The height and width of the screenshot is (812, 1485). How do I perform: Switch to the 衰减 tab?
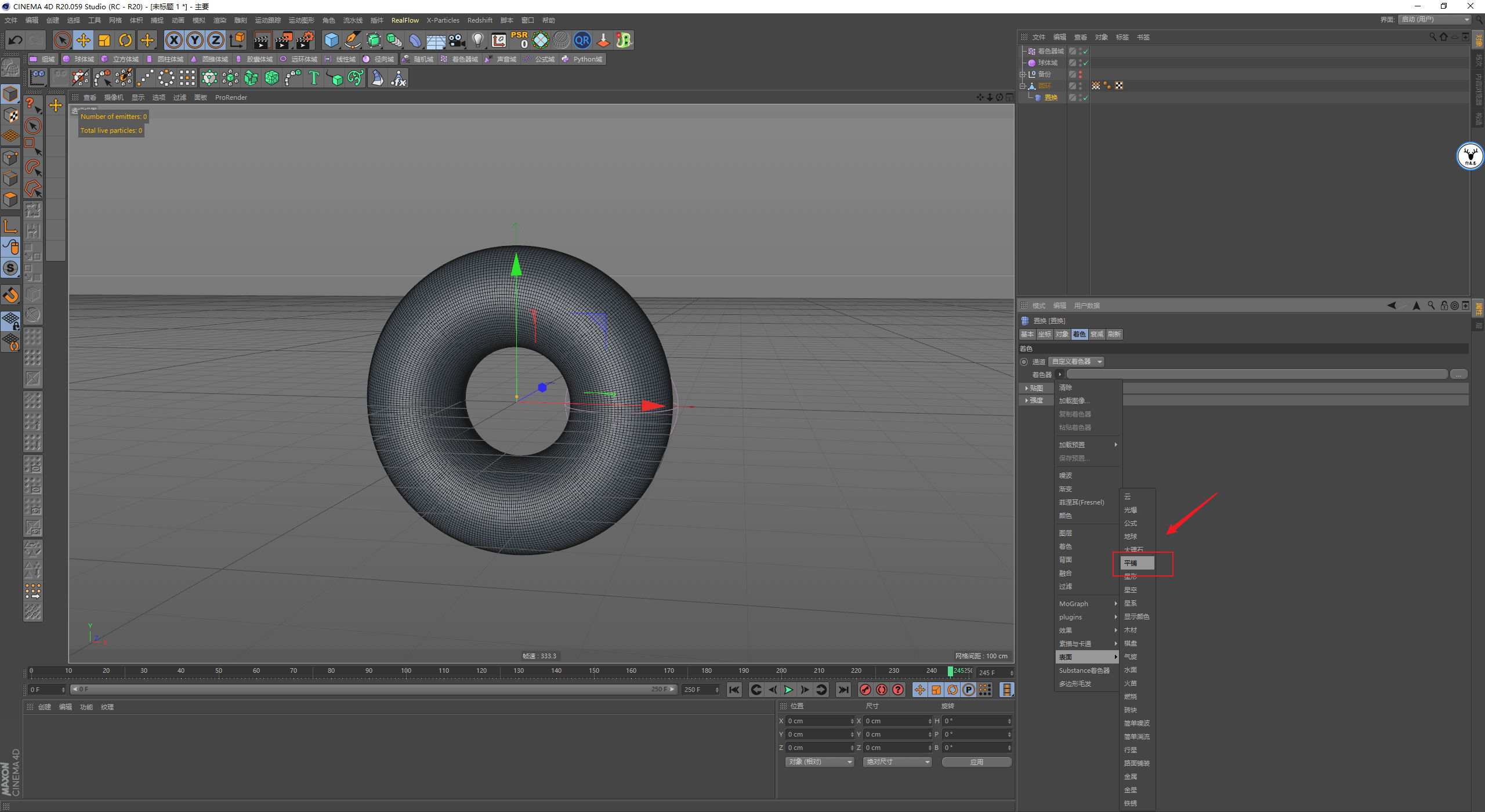click(1096, 335)
